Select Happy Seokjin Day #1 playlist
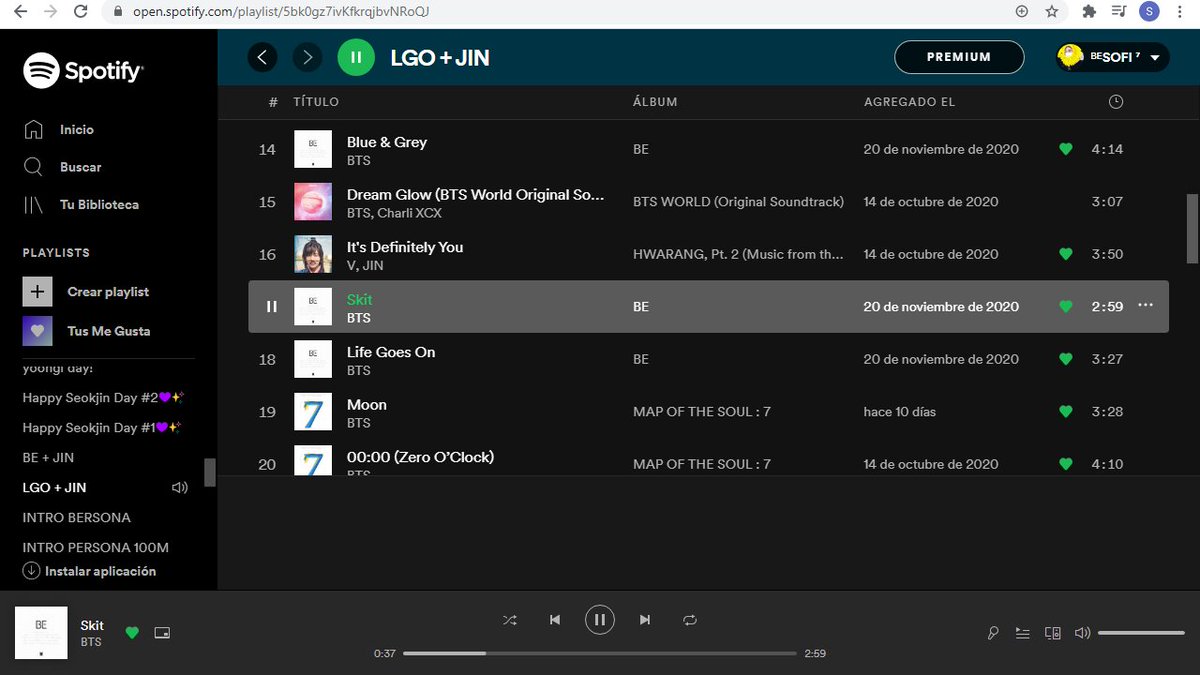The width and height of the screenshot is (1200, 675). 103,428
